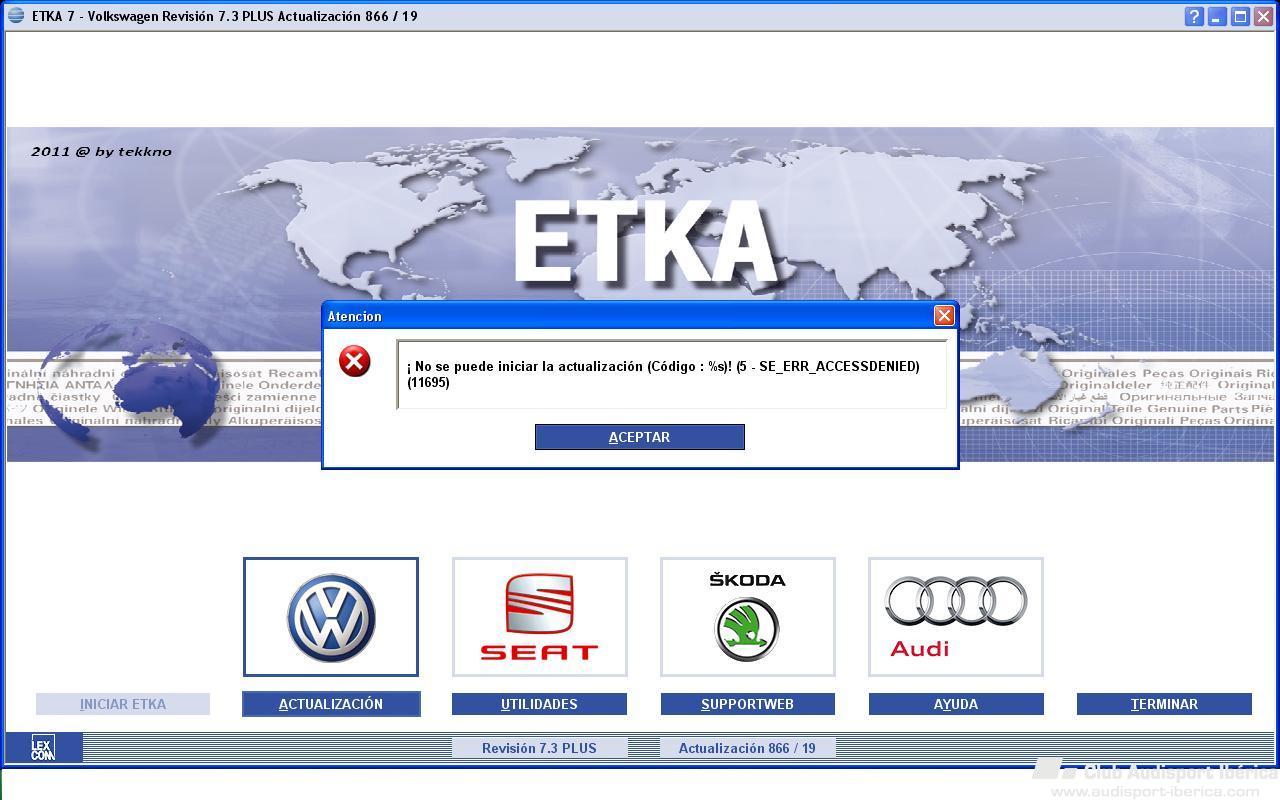
Task: Select the Audi brand logo
Action: (955, 617)
